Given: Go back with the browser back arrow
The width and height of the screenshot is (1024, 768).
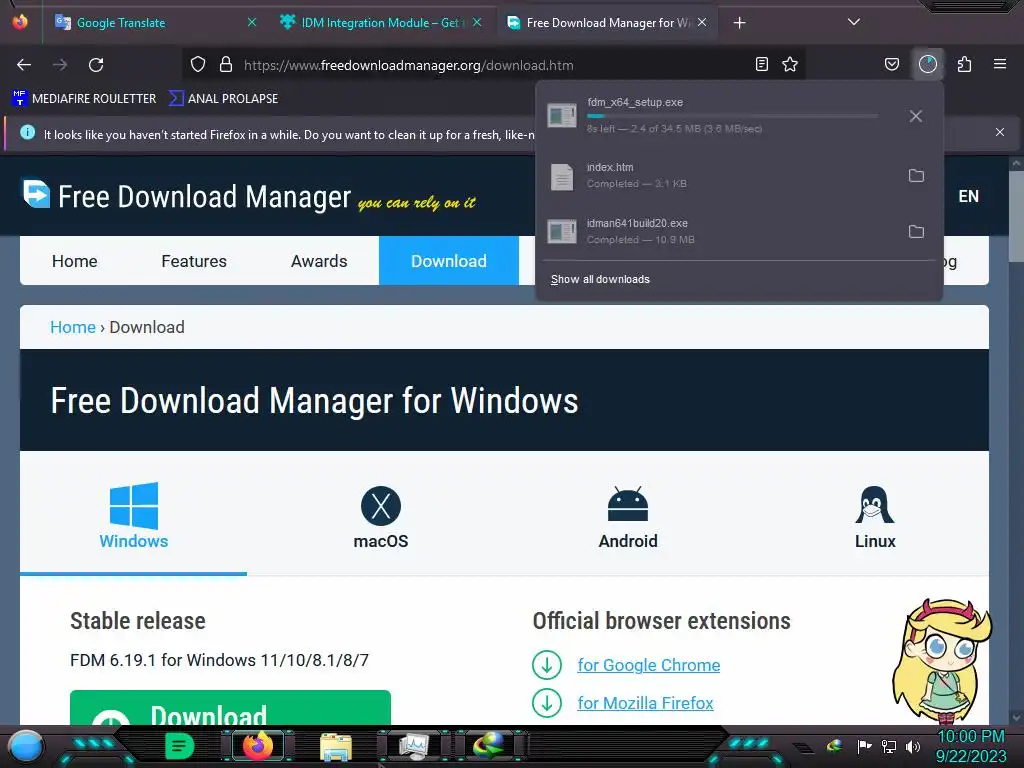Looking at the screenshot, I should (24, 65).
